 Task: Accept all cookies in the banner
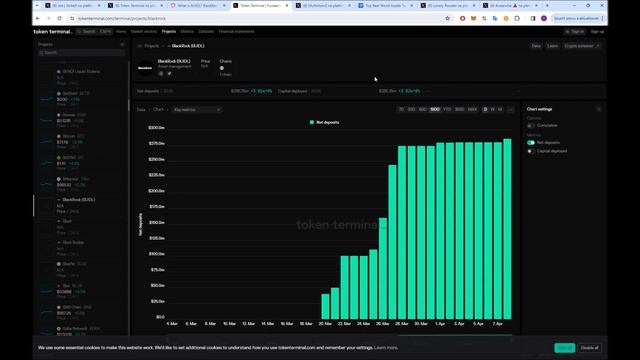[x=564, y=348]
